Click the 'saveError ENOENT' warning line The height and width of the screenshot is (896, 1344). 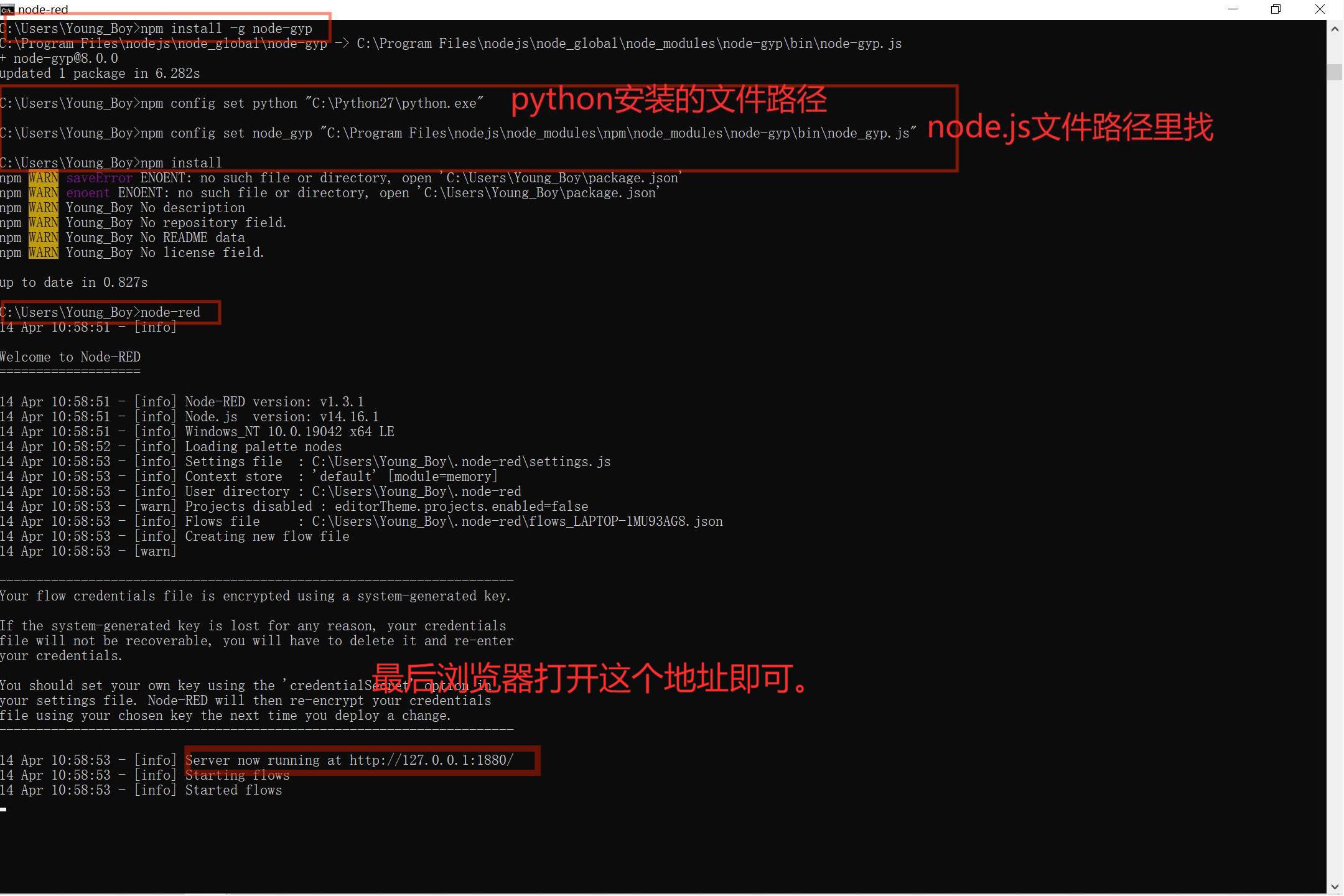click(x=341, y=178)
